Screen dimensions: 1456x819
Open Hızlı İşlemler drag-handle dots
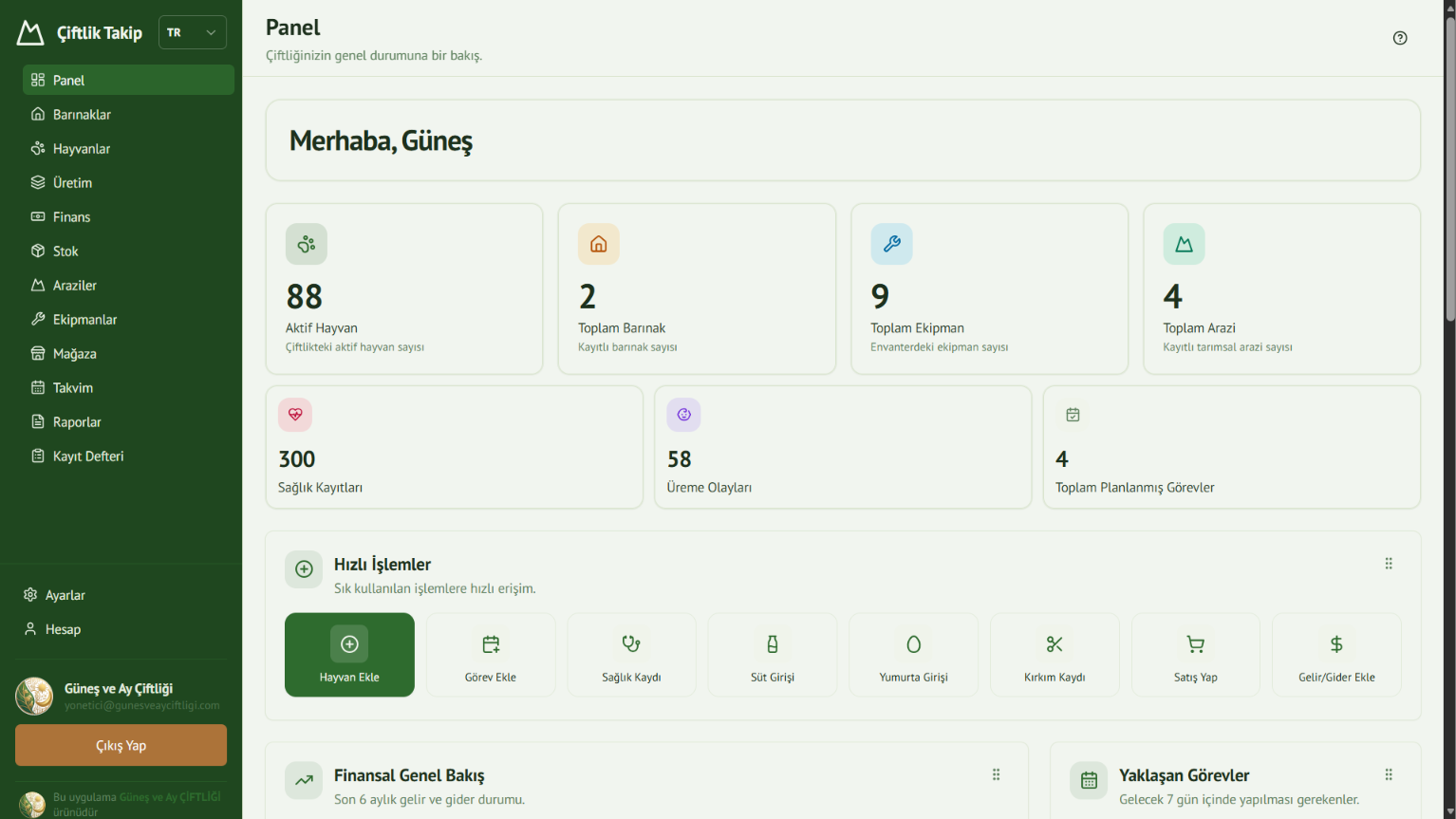click(1389, 564)
